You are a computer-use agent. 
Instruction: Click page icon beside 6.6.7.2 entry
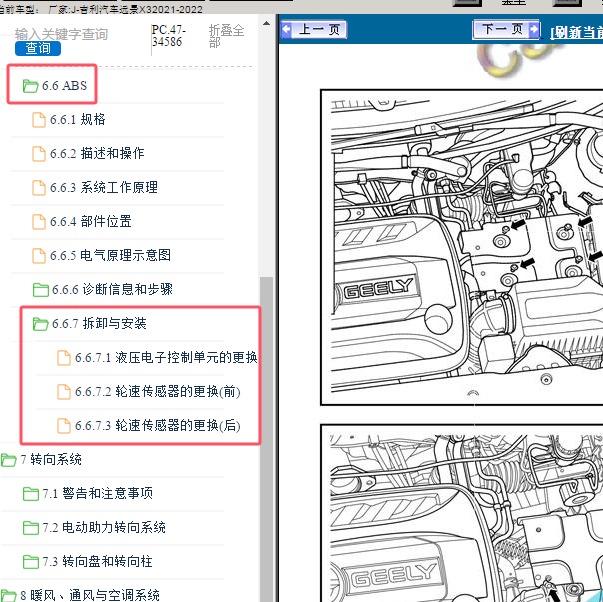pyautogui.click(x=63, y=392)
